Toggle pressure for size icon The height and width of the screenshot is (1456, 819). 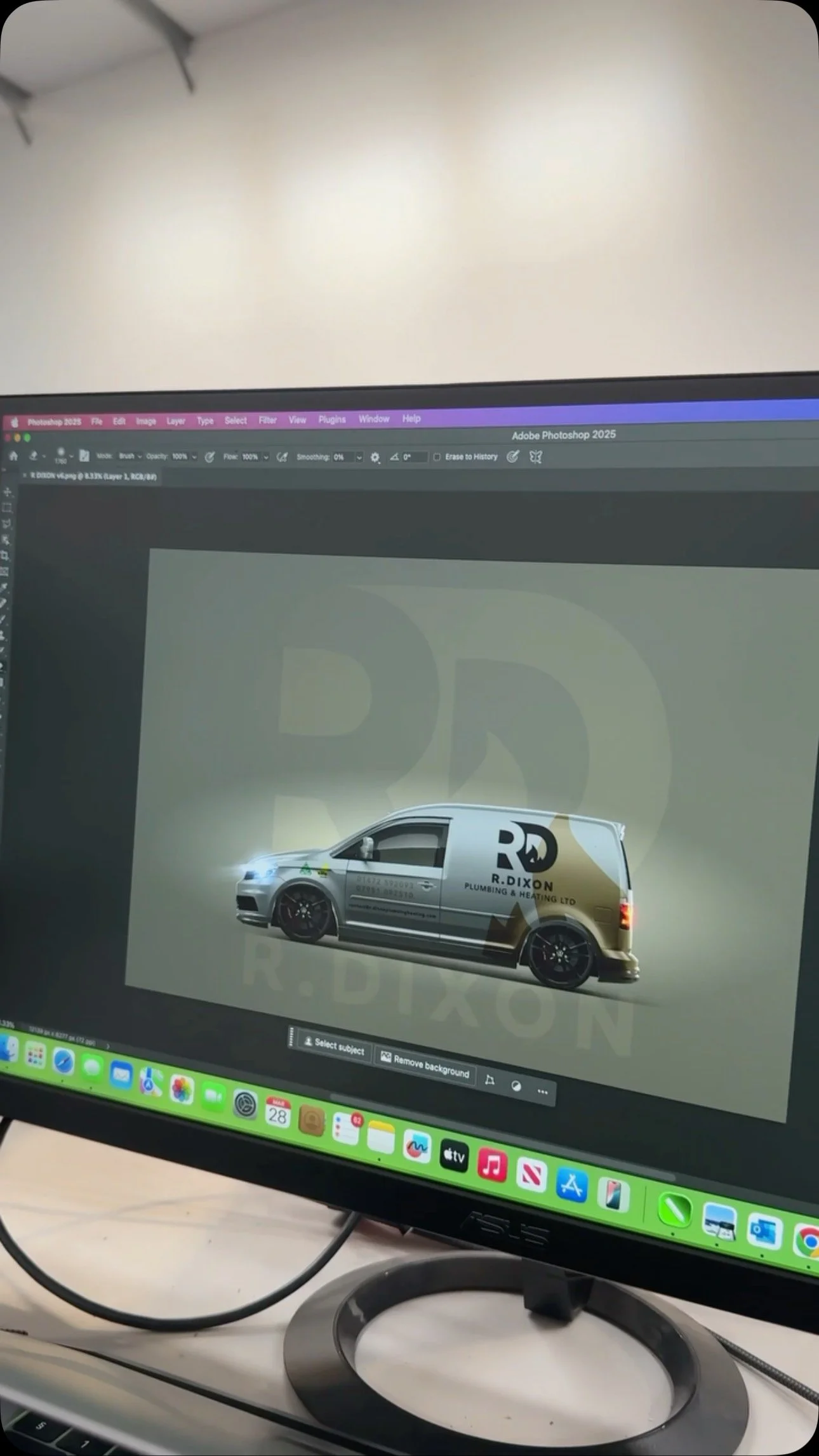(x=513, y=456)
